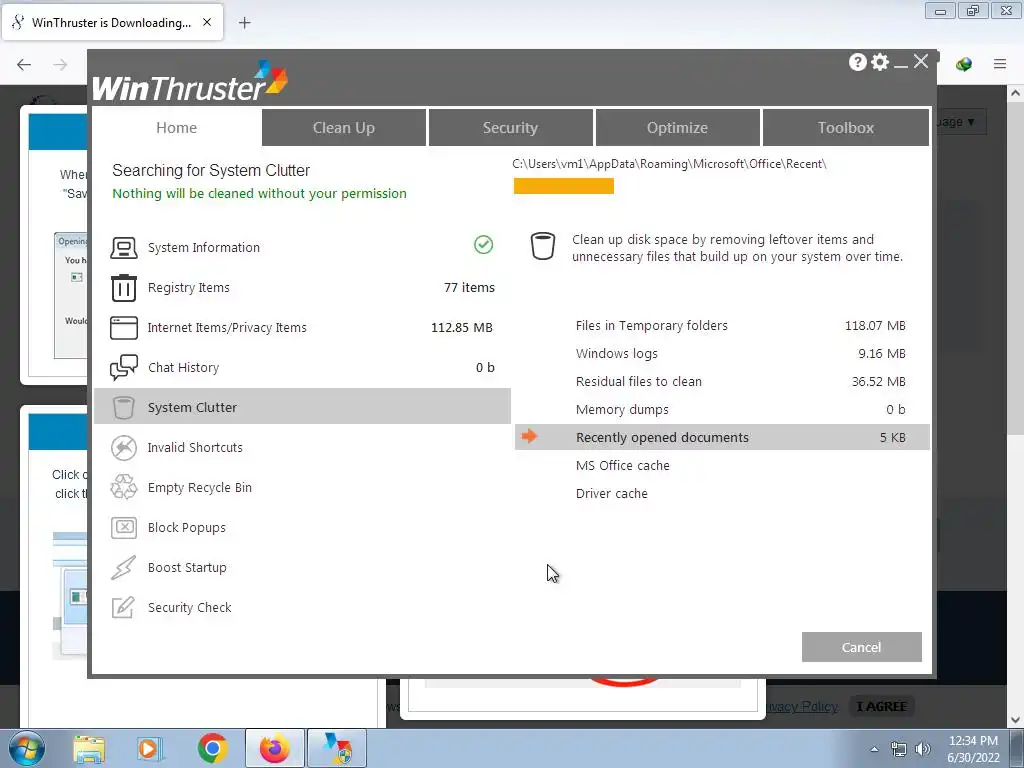The height and width of the screenshot is (768, 1024).
Task: Click the Internet Items browser window icon
Action: (x=123, y=328)
